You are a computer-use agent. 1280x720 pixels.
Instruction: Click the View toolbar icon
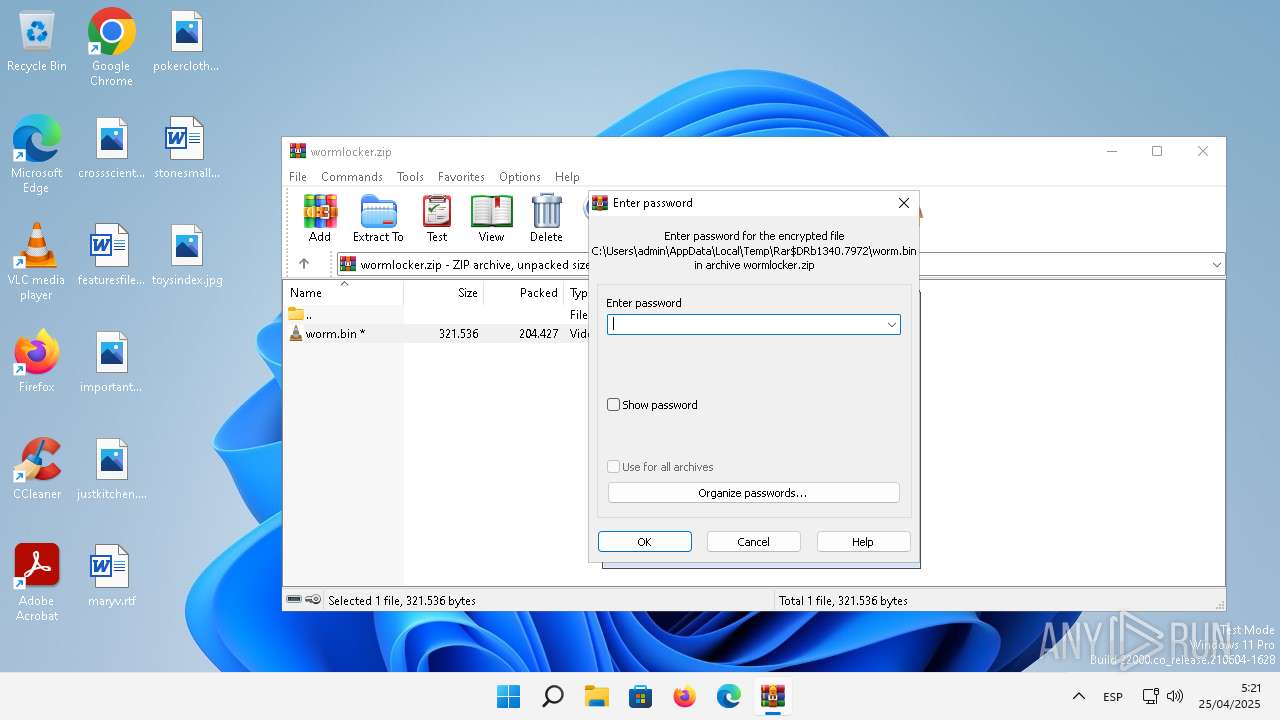point(491,218)
